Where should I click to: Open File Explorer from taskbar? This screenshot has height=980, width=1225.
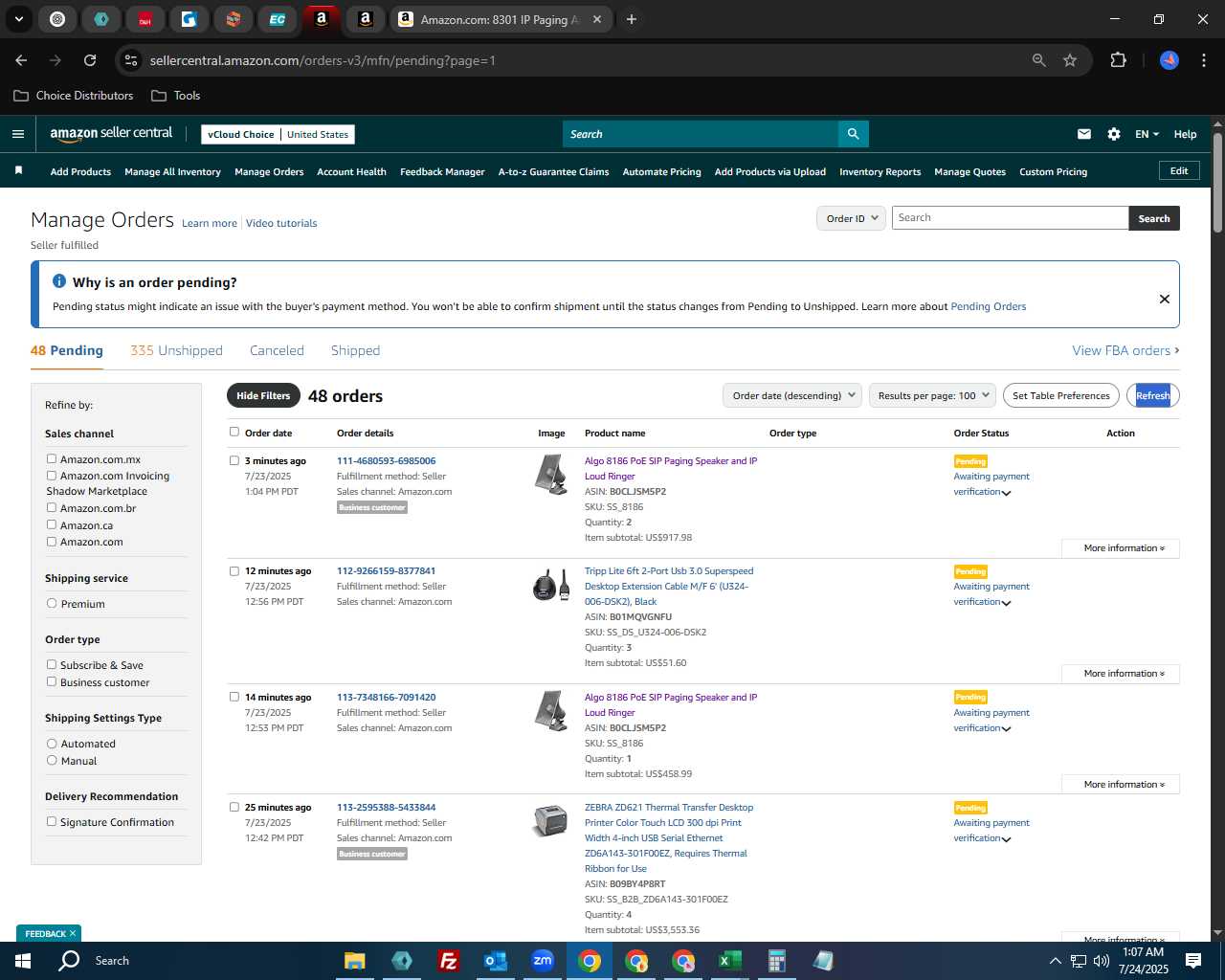point(355,961)
